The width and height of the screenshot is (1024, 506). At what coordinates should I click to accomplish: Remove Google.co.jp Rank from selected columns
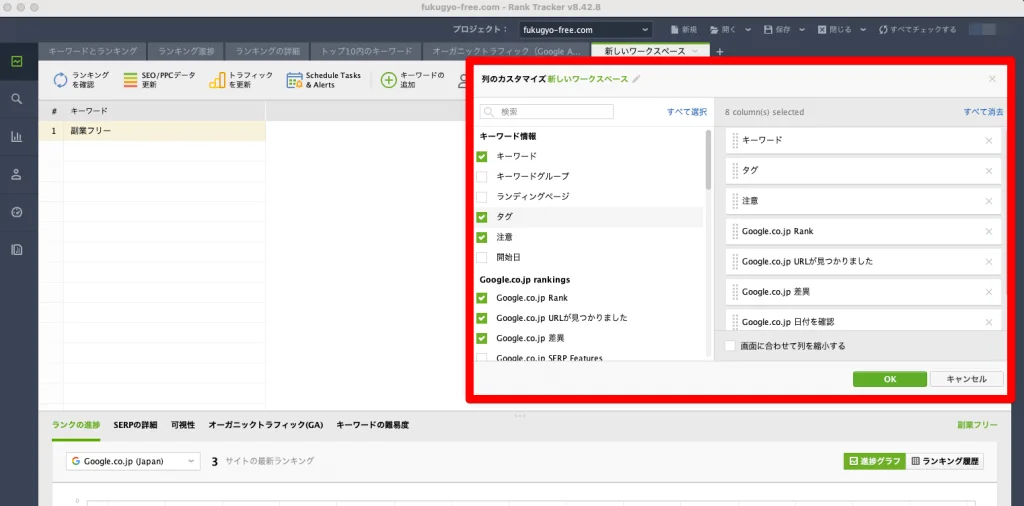pyautogui.click(x=989, y=231)
